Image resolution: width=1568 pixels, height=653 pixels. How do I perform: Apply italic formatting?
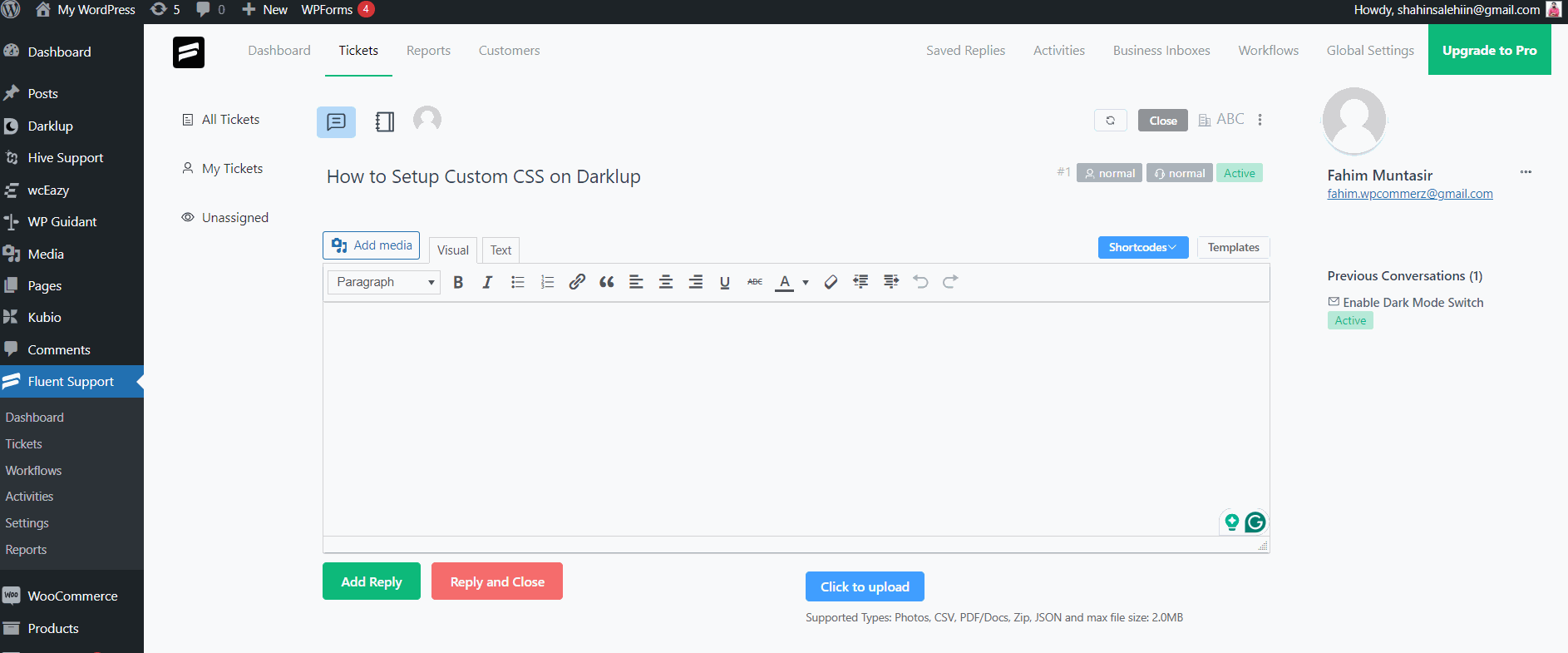pyautogui.click(x=487, y=282)
